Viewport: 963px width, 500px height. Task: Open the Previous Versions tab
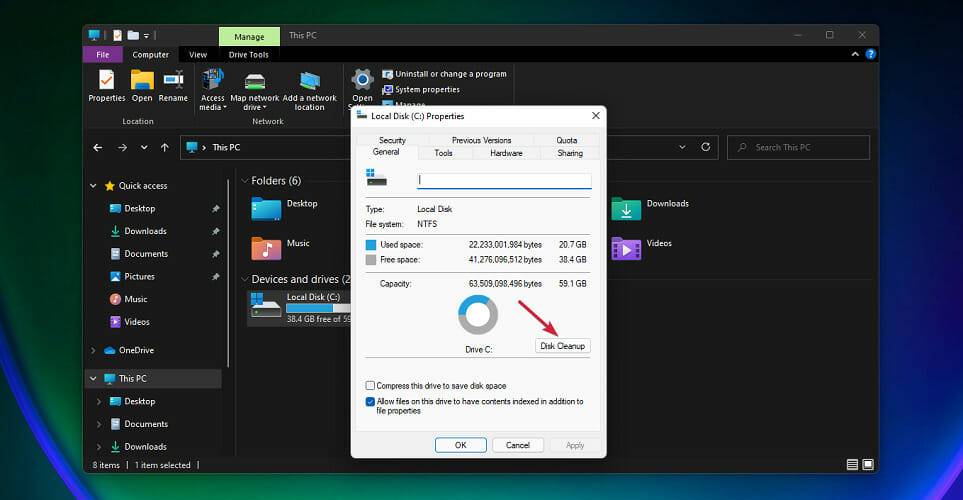point(481,140)
